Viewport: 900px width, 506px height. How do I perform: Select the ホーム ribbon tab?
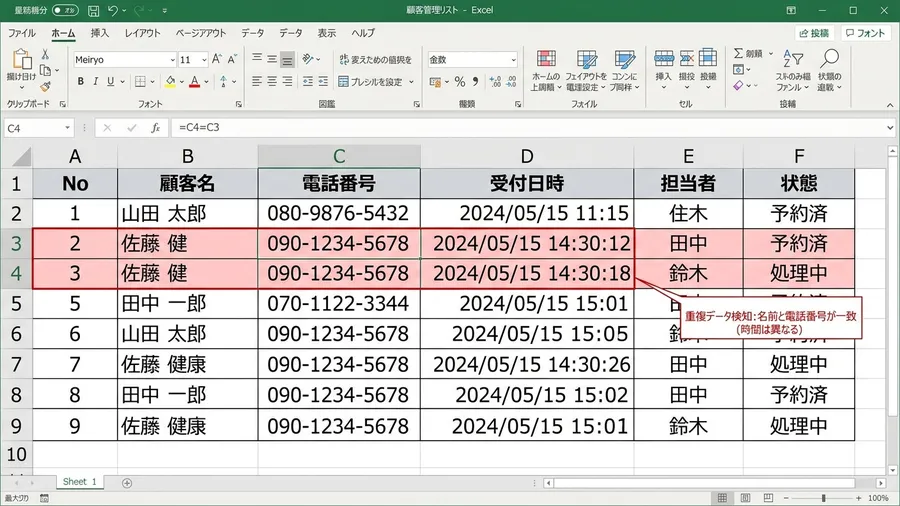63,33
